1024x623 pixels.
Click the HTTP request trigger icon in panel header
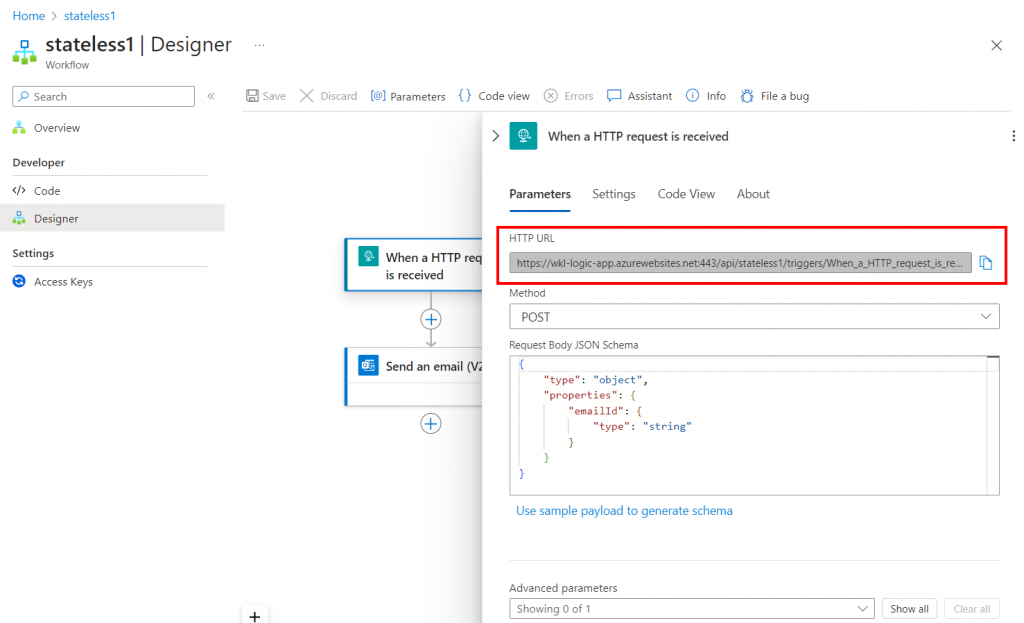(523, 136)
